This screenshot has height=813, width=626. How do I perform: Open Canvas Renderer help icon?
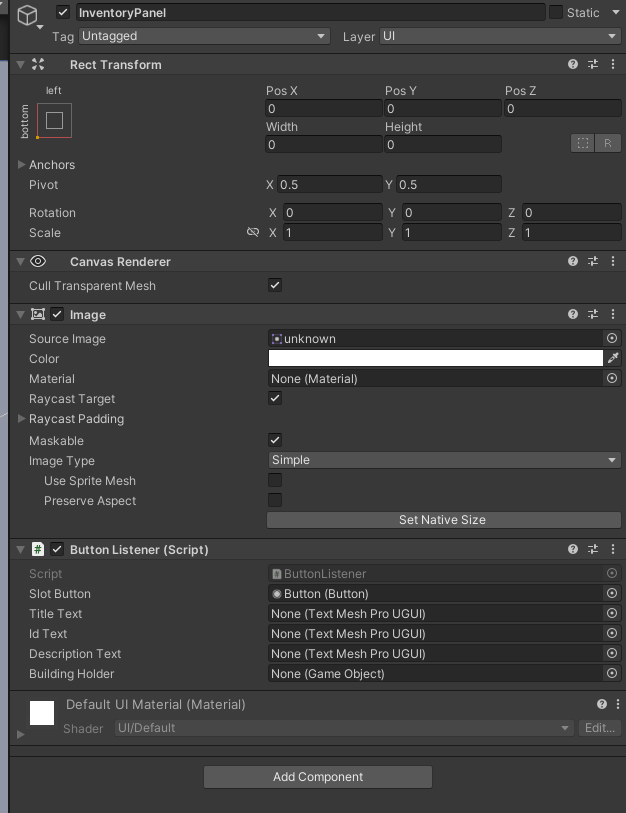click(x=573, y=261)
